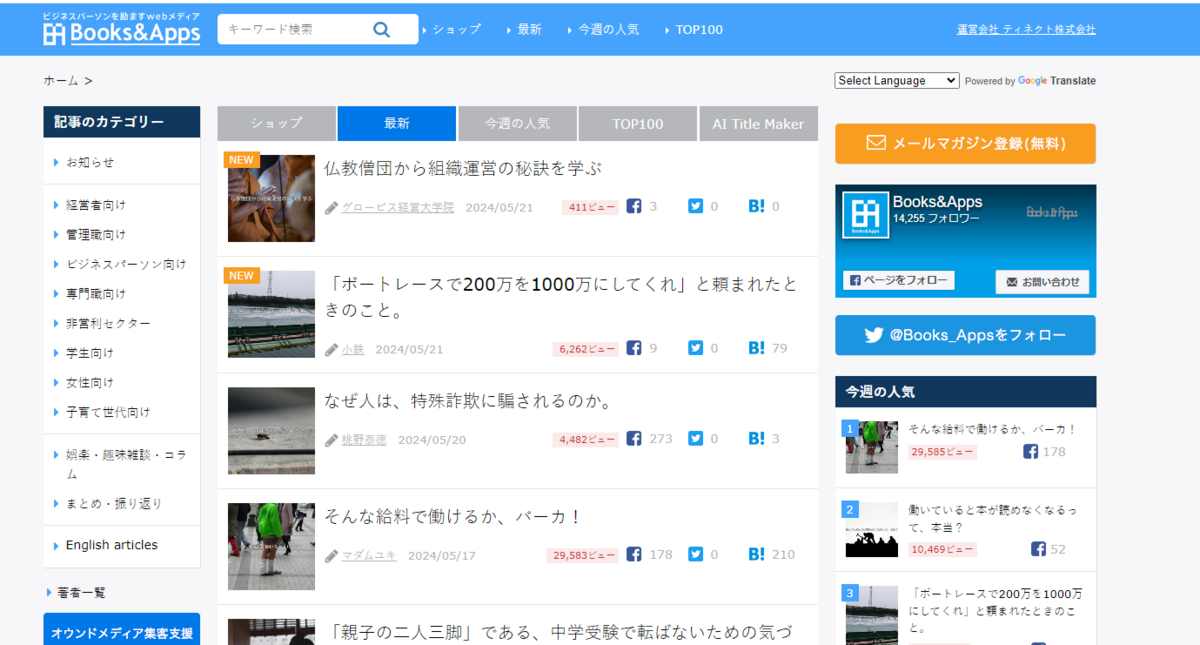
Task: Click the 特殊詐欺 article thumbnail
Action: click(x=271, y=431)
